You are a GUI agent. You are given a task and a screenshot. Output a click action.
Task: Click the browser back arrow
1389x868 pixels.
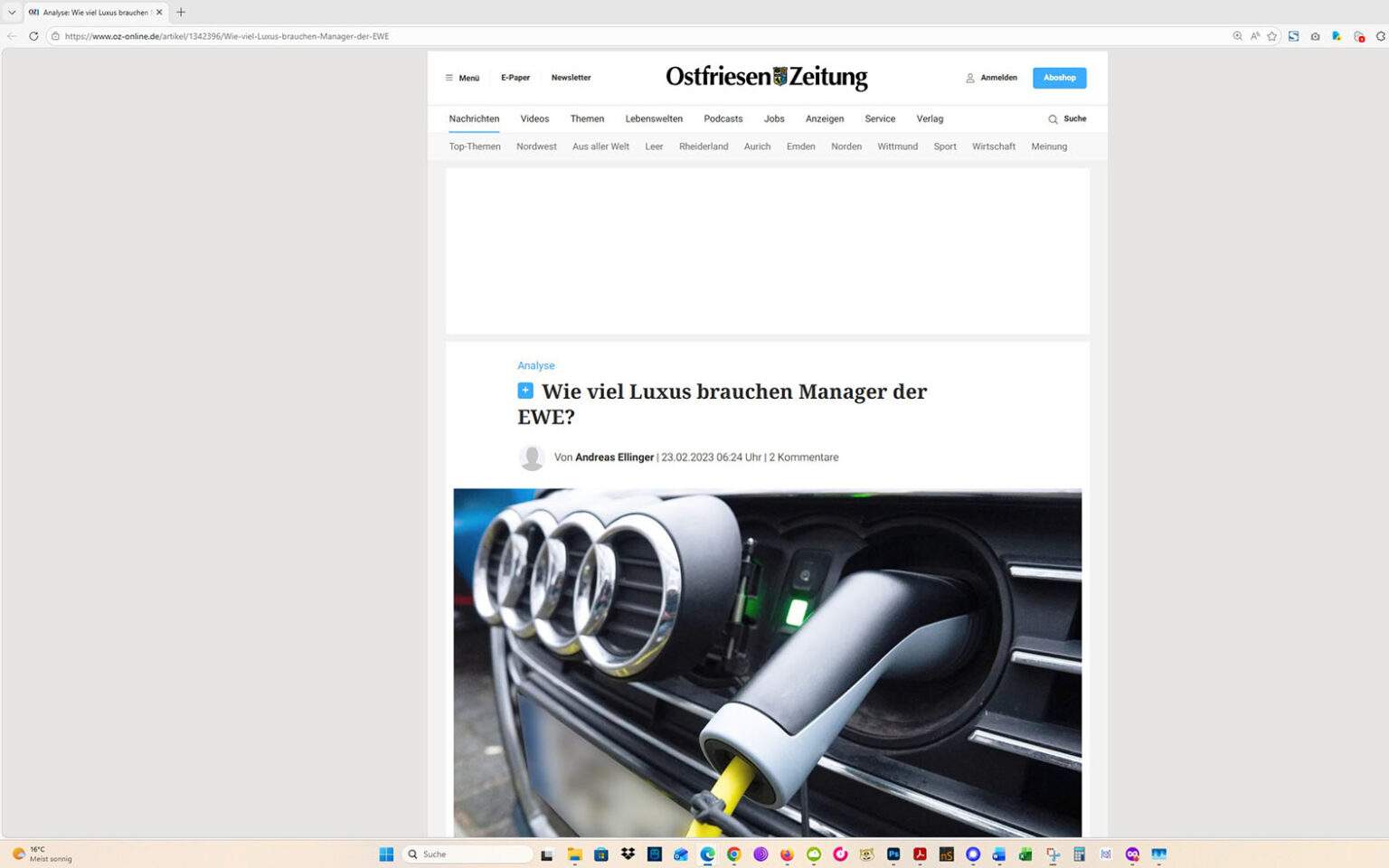point(10,36)
